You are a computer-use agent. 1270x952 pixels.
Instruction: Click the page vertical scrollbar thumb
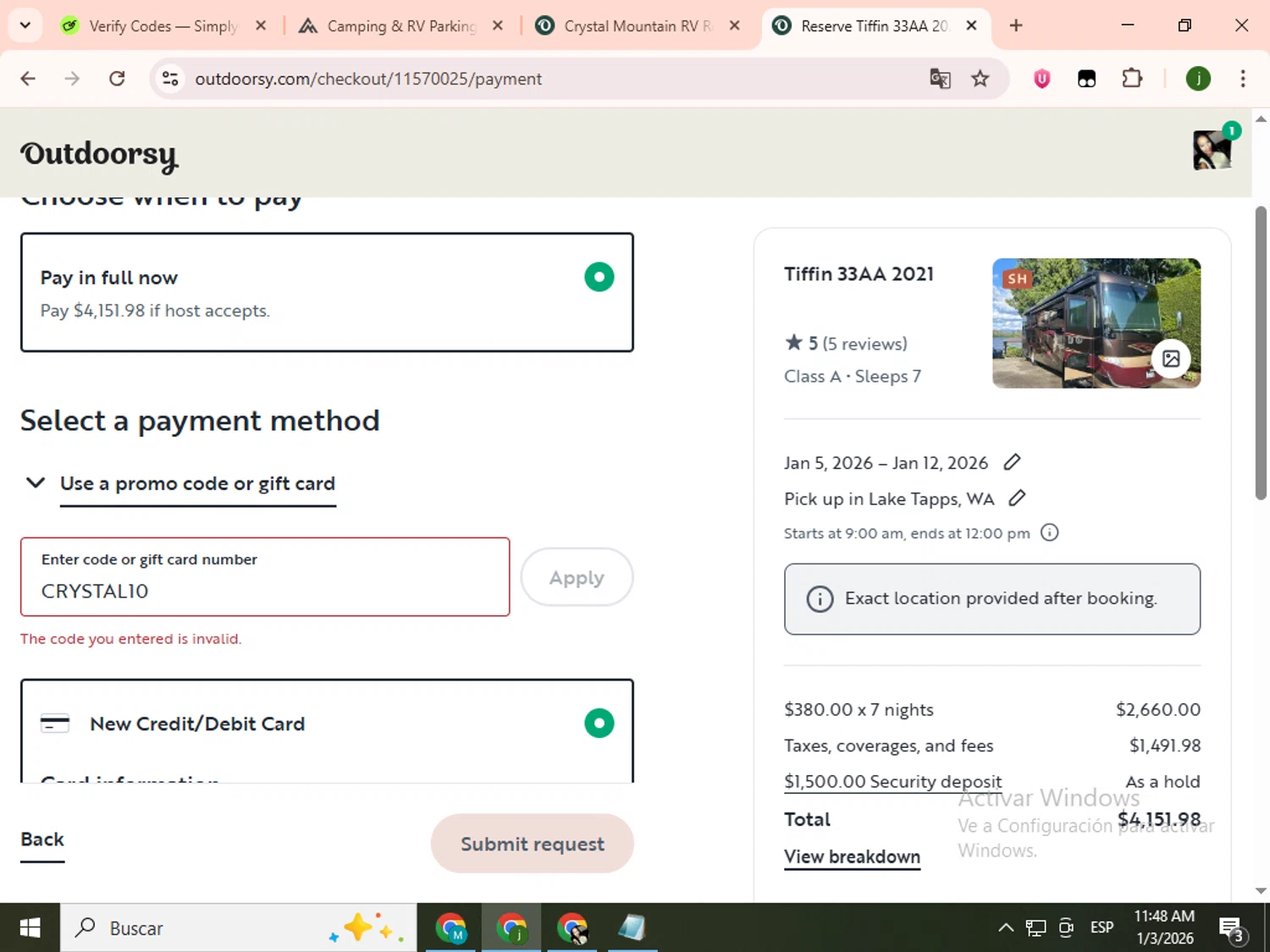1261,353
